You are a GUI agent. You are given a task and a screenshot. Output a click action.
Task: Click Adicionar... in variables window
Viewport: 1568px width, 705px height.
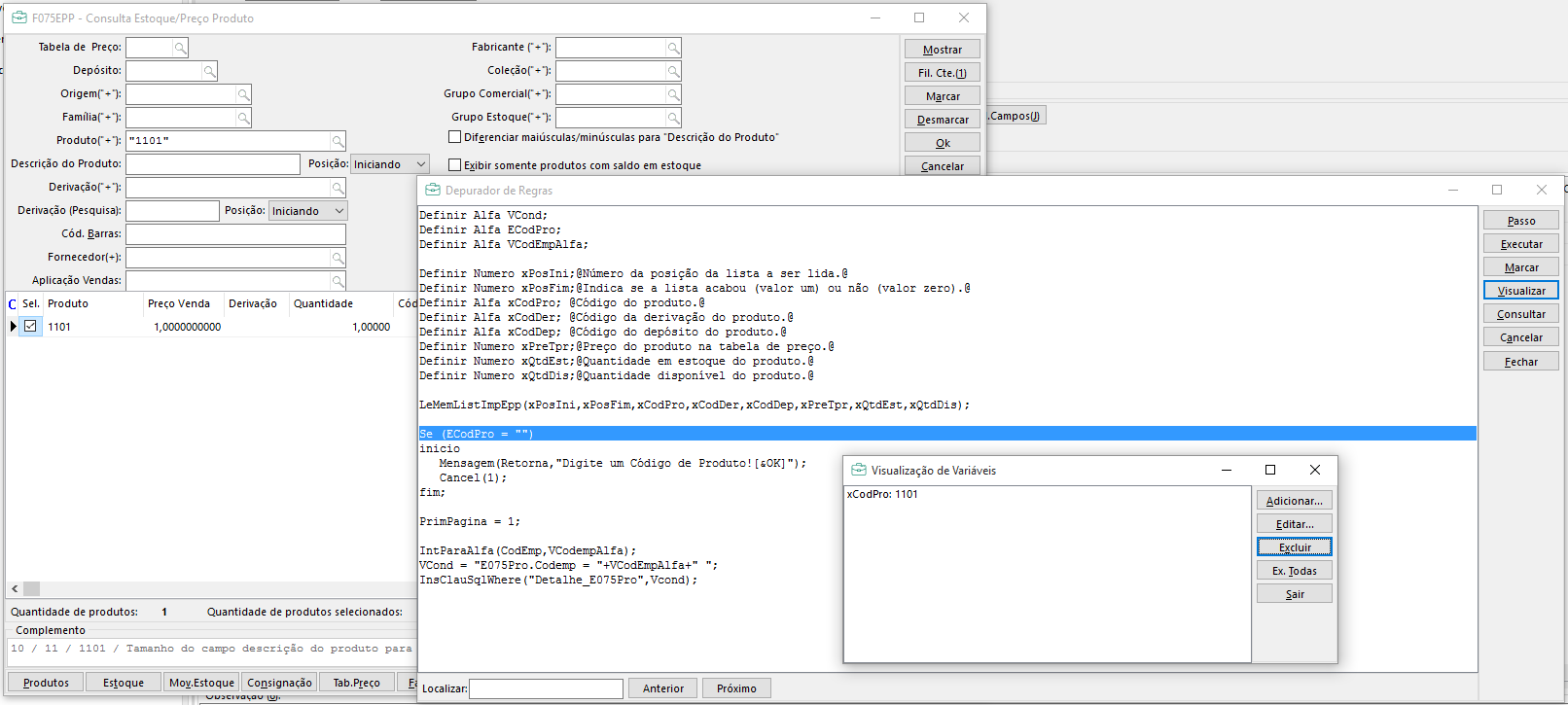pos(1295,501)
